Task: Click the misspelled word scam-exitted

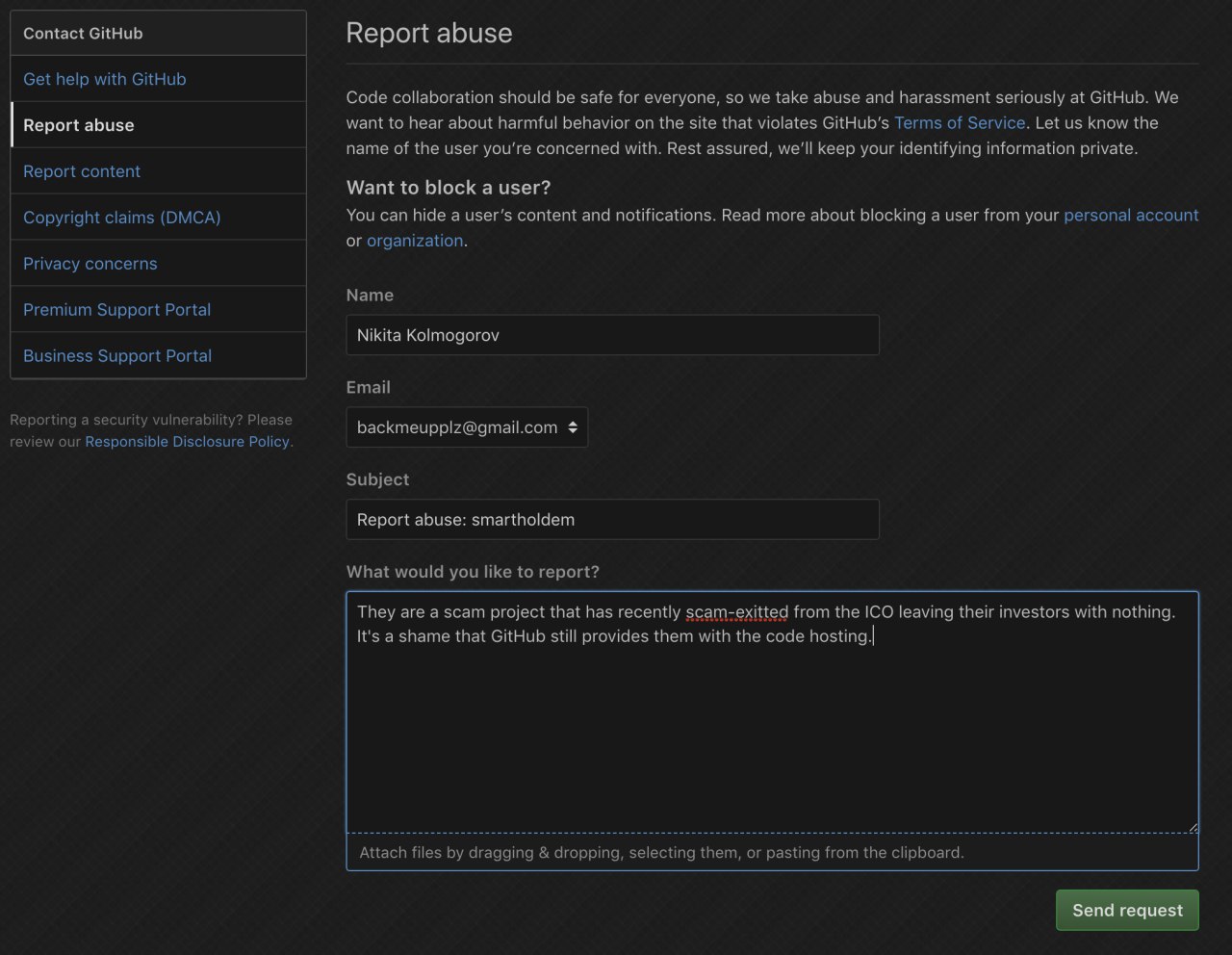Action: (737, 612)
